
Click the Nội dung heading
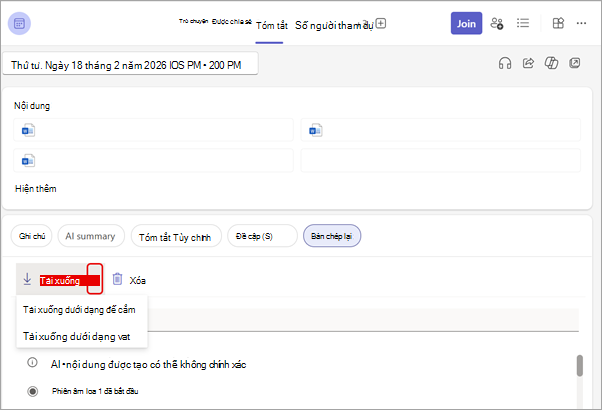click(32, 106)
